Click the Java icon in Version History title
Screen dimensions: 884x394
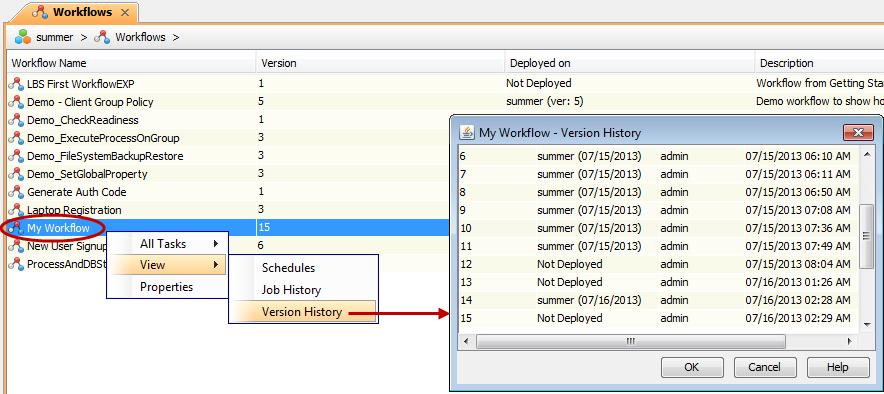click(467, 133)
